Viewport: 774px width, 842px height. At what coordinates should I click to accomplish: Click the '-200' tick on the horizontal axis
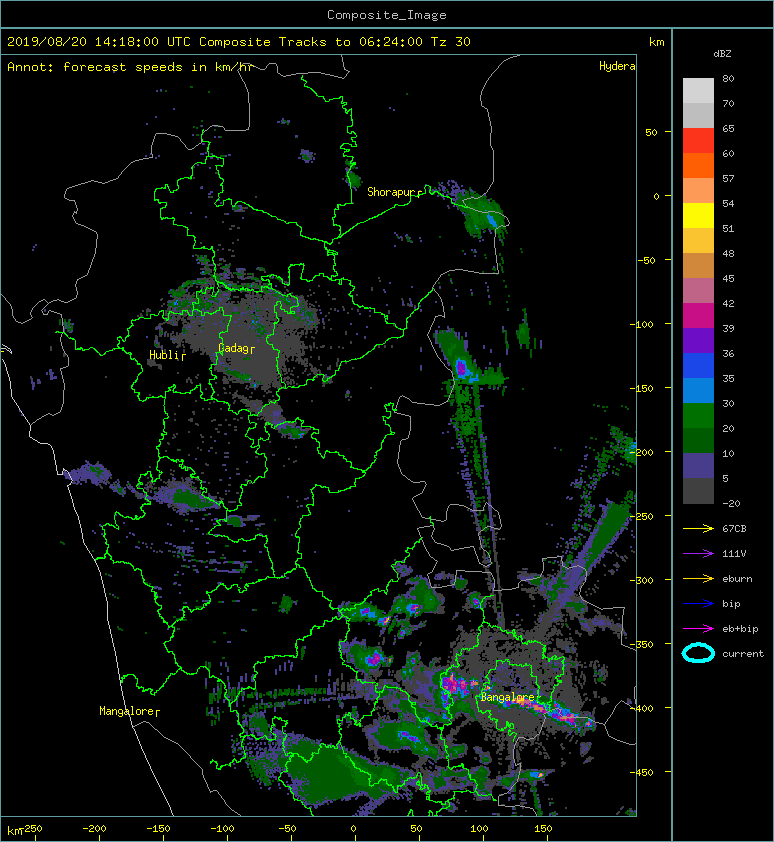click(x=95, y=829)
